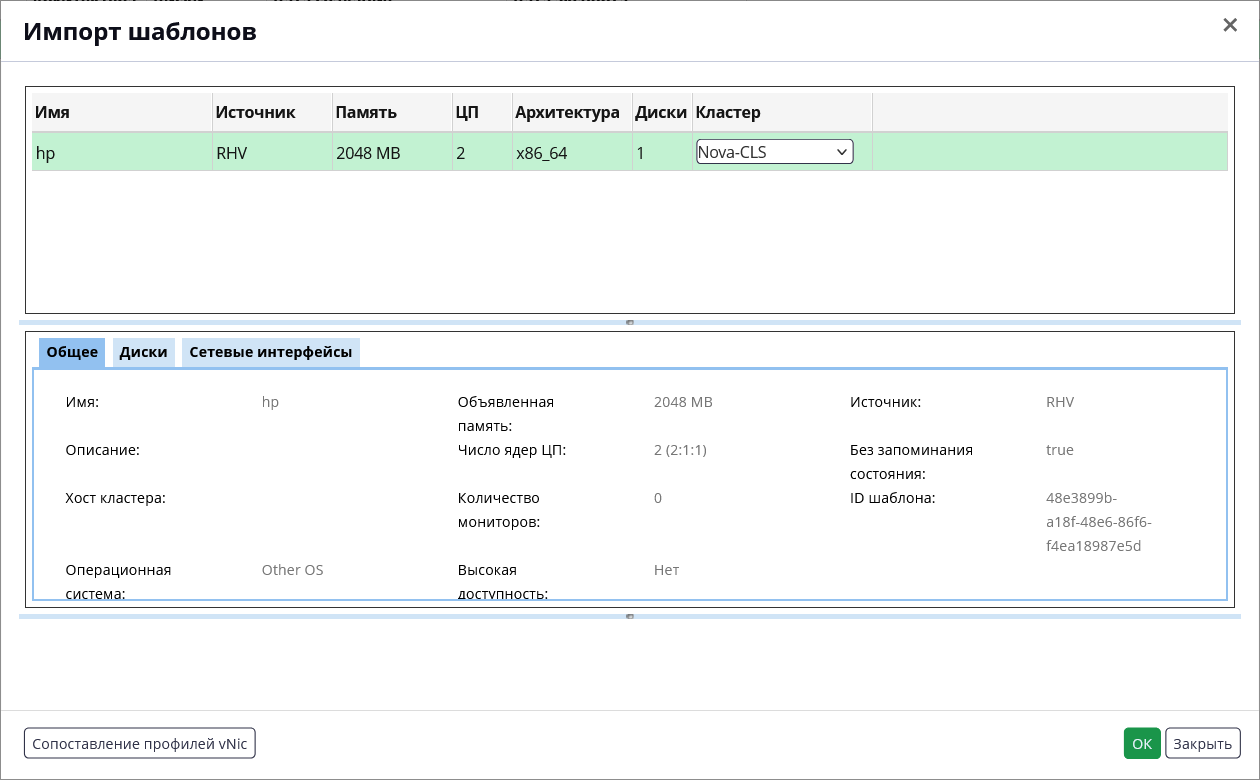
Task: Click the 2 (2:1:1) CPU cores value
Action: [x=680, y=450]
